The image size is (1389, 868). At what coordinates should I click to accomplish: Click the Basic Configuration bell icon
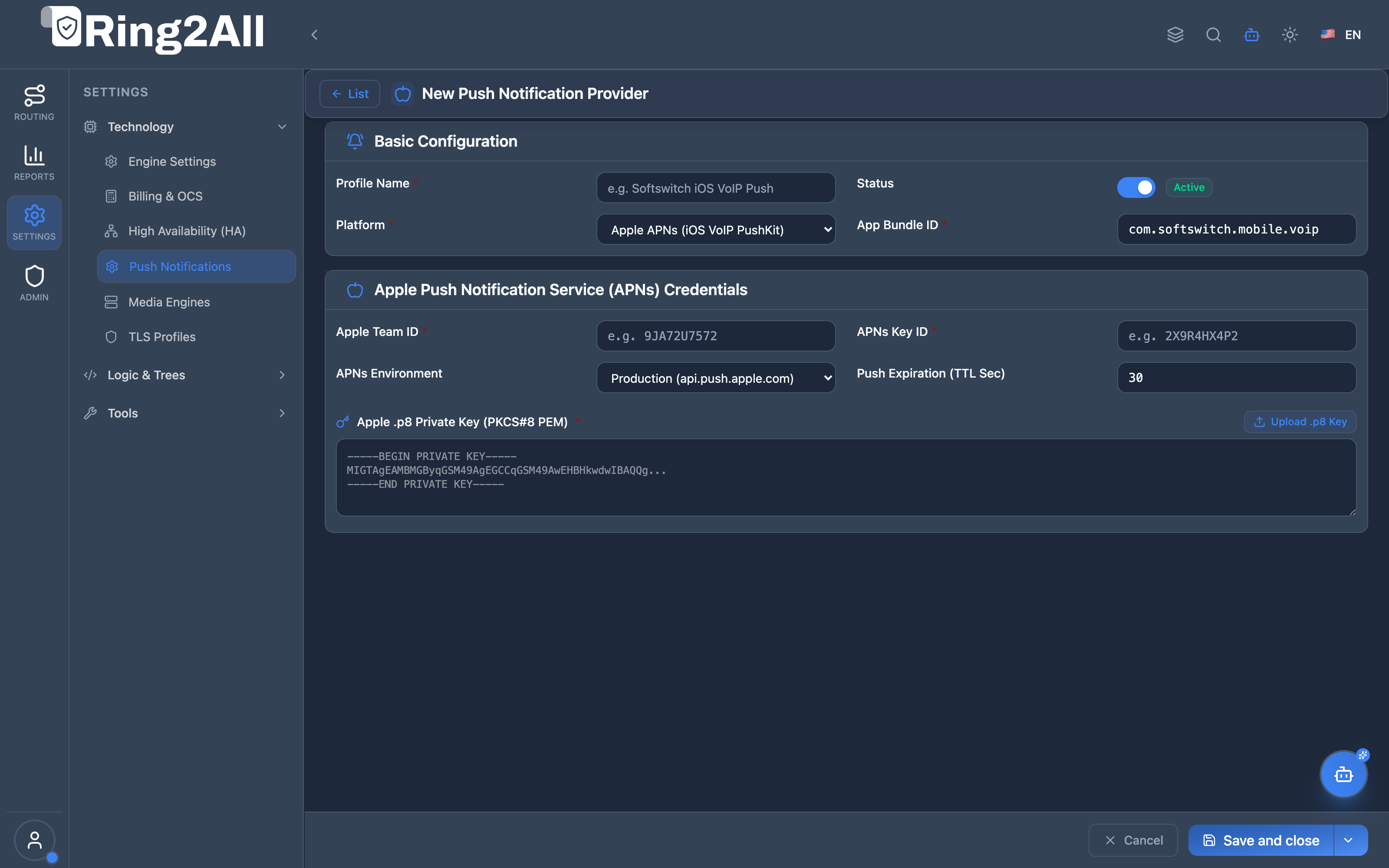coord(355,141)
